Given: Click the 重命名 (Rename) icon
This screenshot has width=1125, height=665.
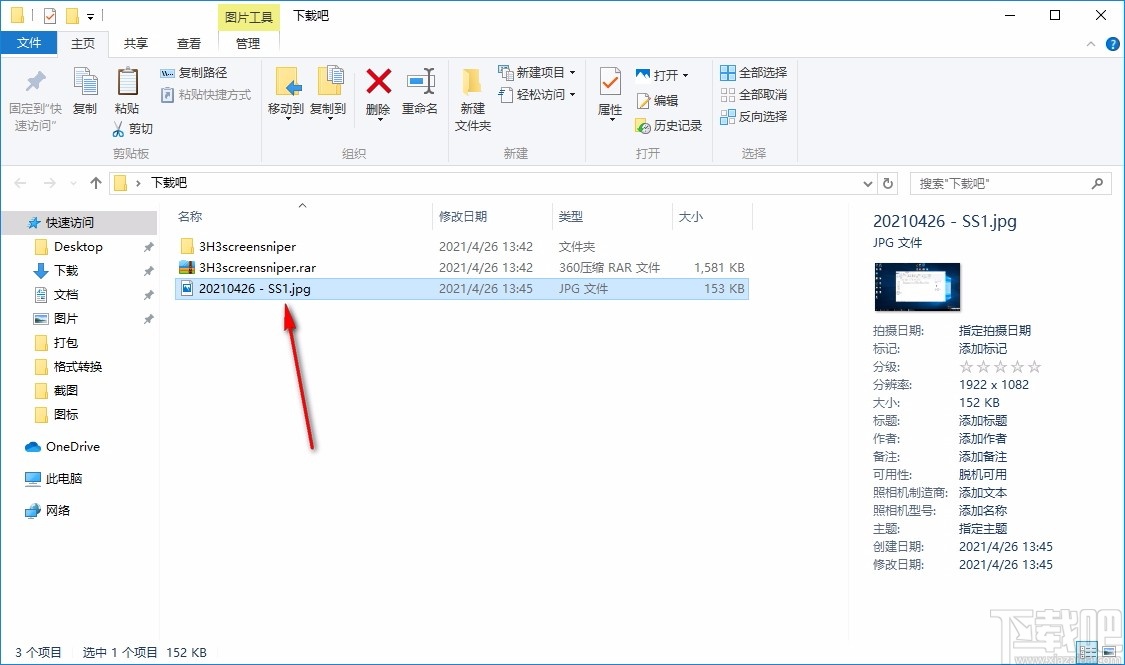Looking at the screenshot, I should tap(421, 95).
